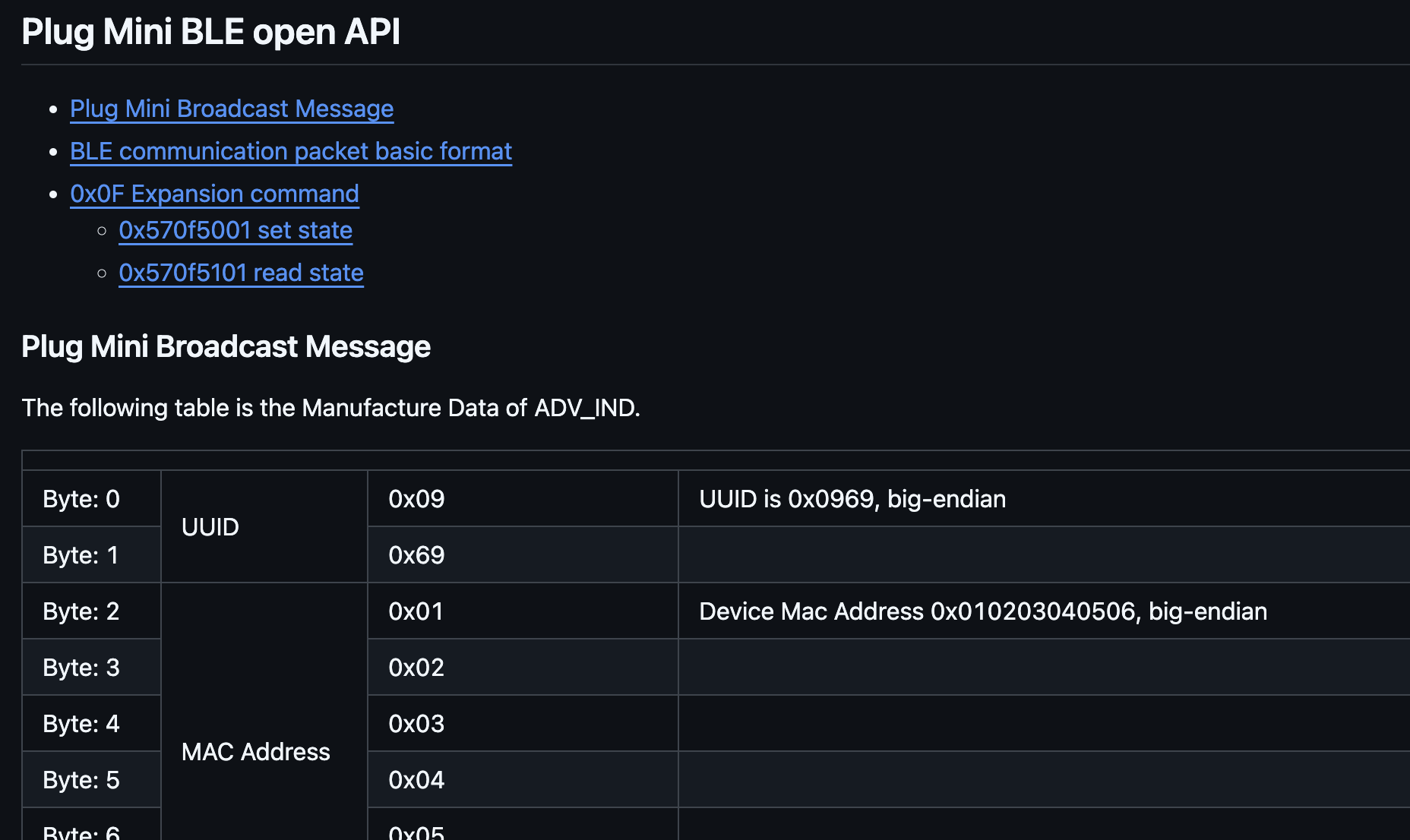Jump to 0x570f5101 read state section
Screen dimensions: 1410x840
pos(241,273)
